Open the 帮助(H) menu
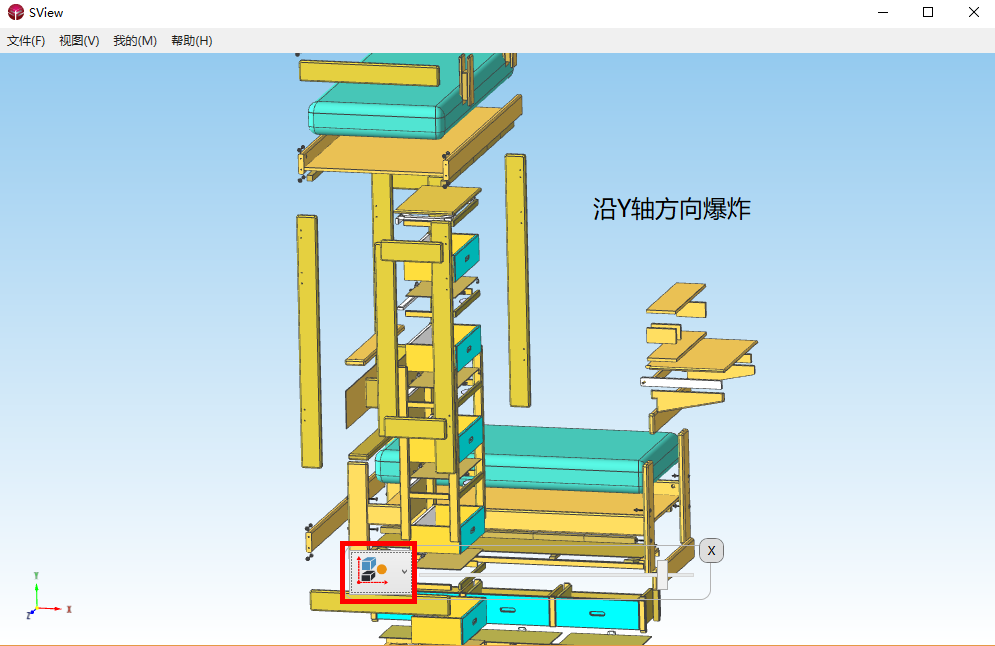Screen dimensions: 995x646 coord(192,41)
